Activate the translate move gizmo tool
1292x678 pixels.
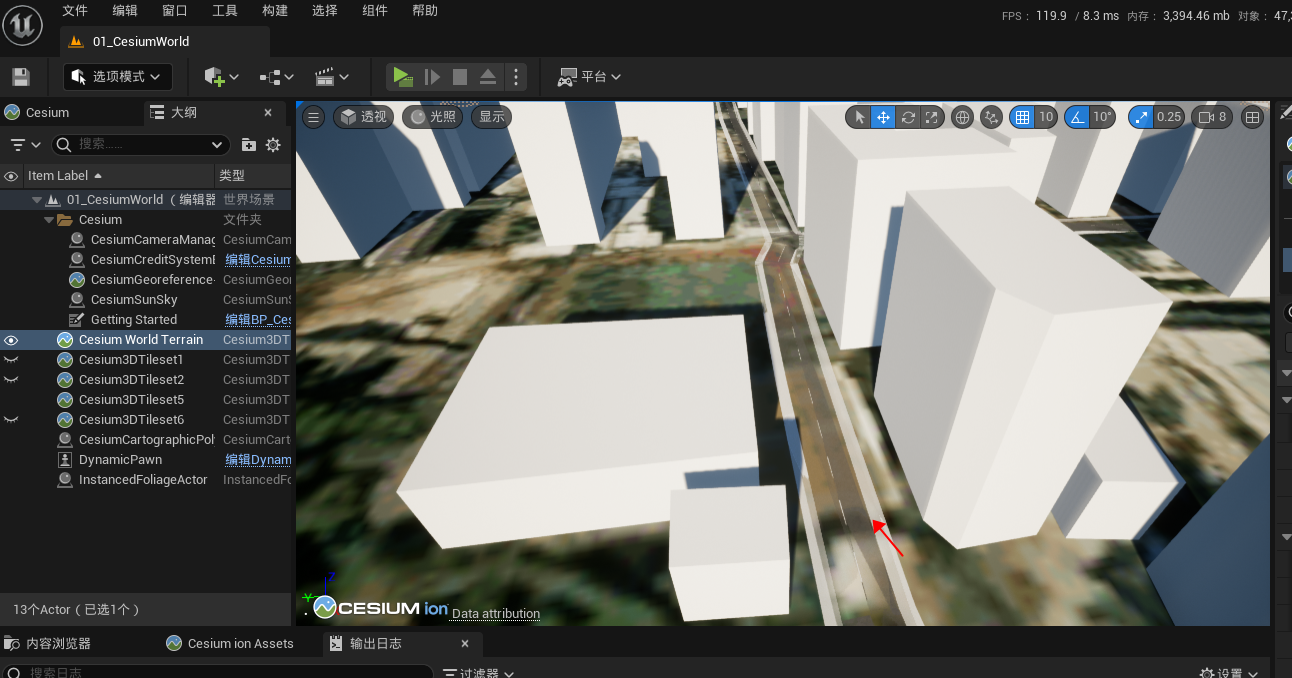(883, 117)
